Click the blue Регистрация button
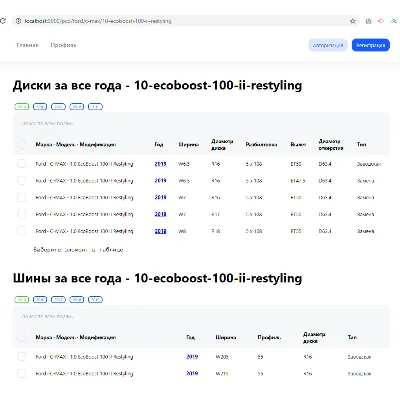400x400 pixels. pos(371,45)
